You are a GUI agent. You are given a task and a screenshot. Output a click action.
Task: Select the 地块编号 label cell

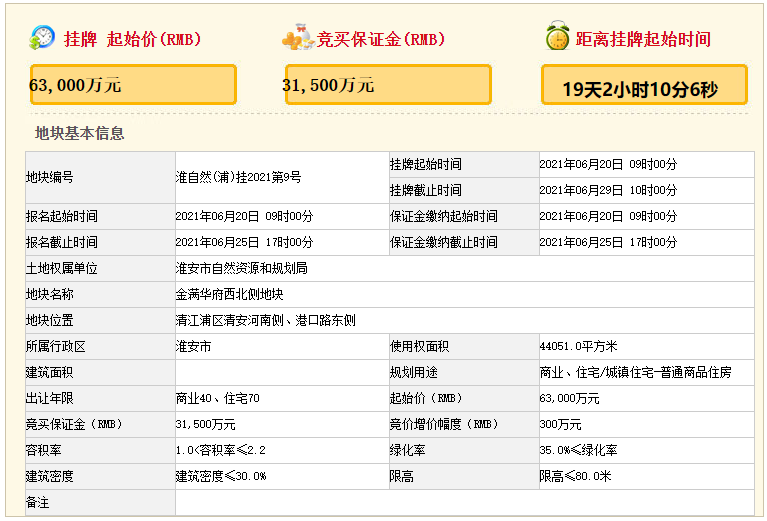tap(100, 177)
